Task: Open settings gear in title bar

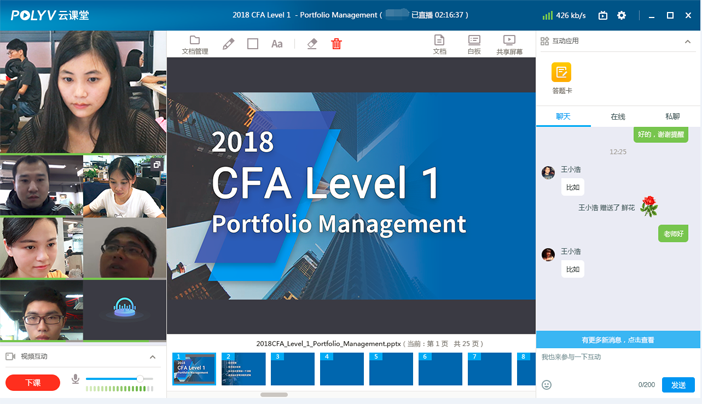Action: [x=621, y=15]
